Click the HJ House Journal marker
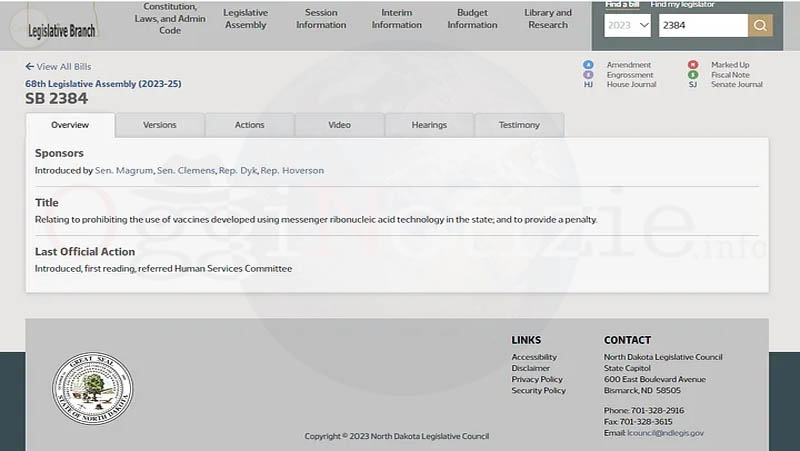 pos(588,85)
